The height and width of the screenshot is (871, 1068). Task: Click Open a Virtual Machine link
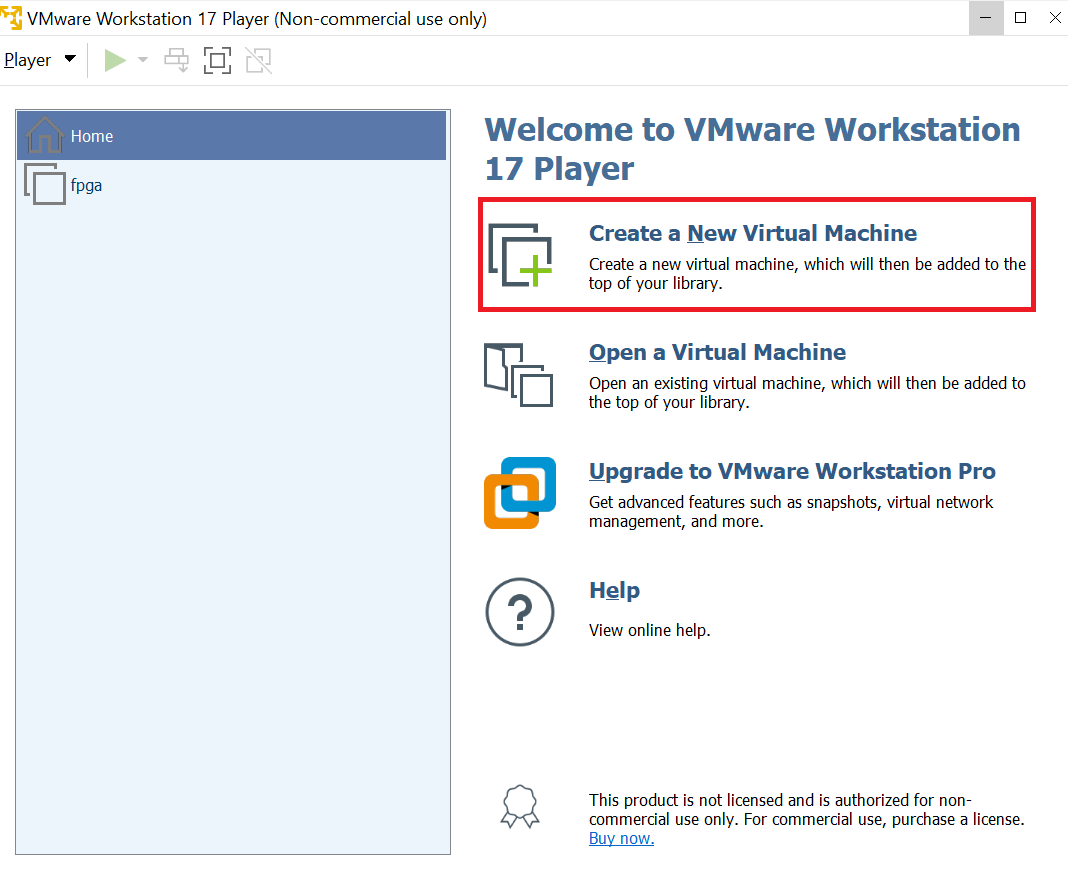(x=717, y=352)
